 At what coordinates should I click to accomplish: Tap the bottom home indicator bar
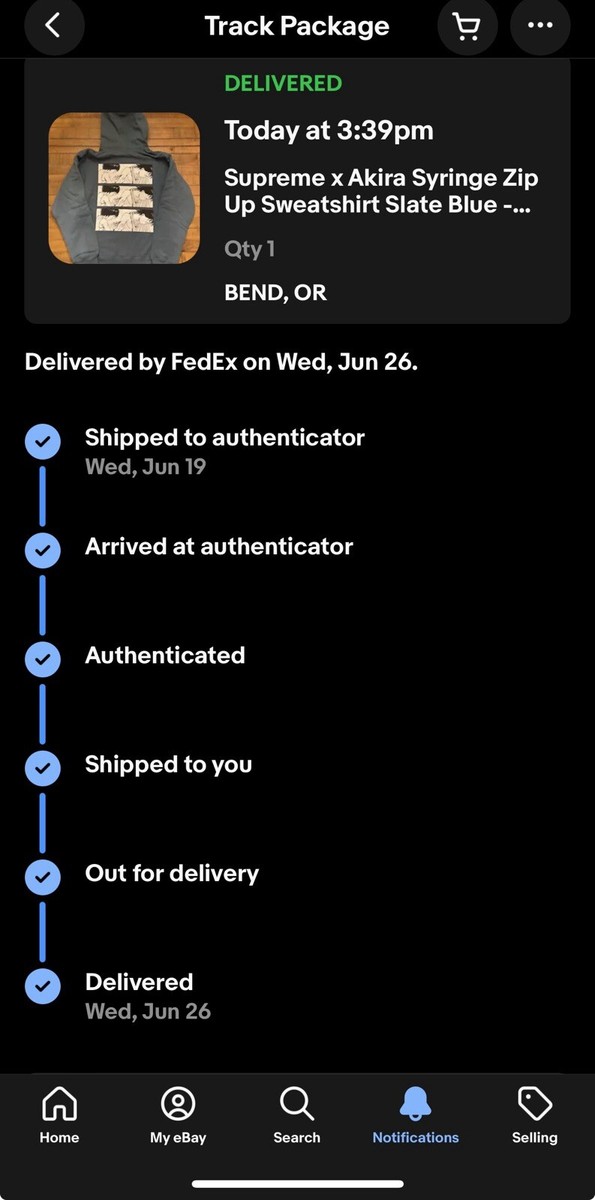click(x=297, y=1185)
